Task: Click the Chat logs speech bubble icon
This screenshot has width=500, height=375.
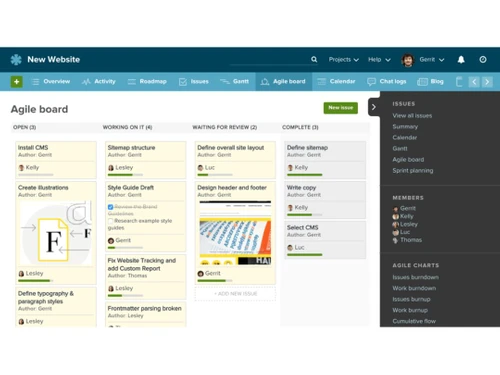Action: (371, 82)
